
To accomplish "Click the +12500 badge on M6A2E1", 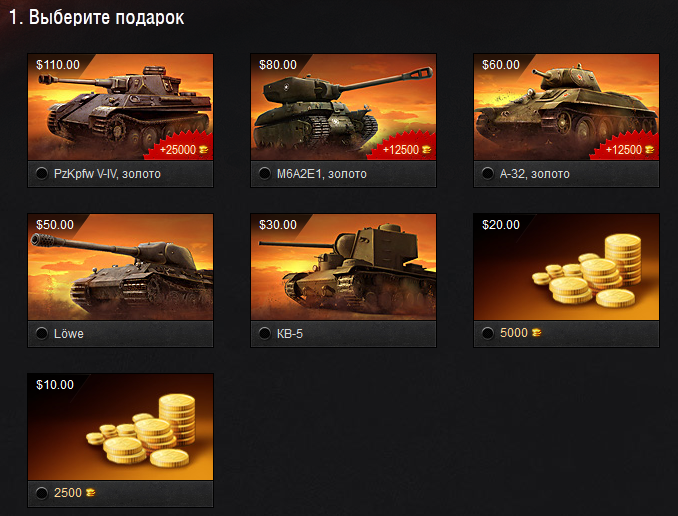I will (x=403, y=147).
